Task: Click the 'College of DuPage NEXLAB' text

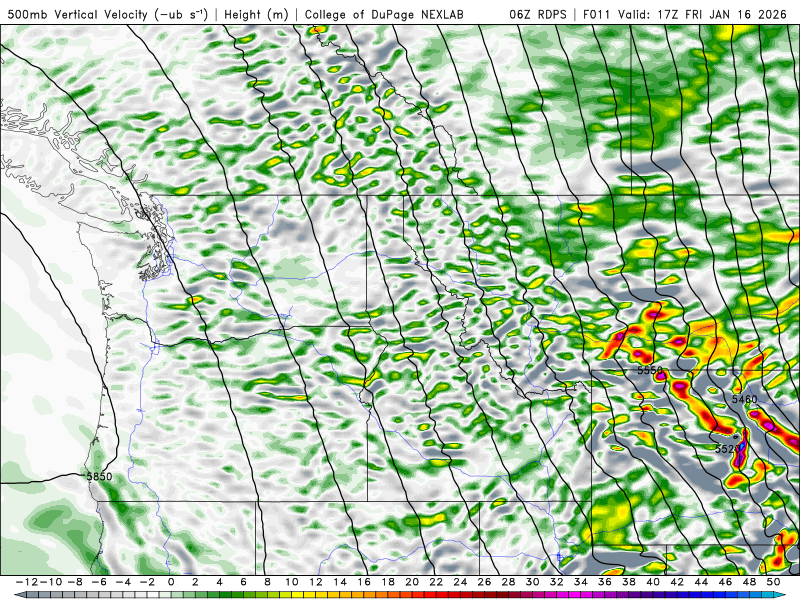Action: pos(384,14)
